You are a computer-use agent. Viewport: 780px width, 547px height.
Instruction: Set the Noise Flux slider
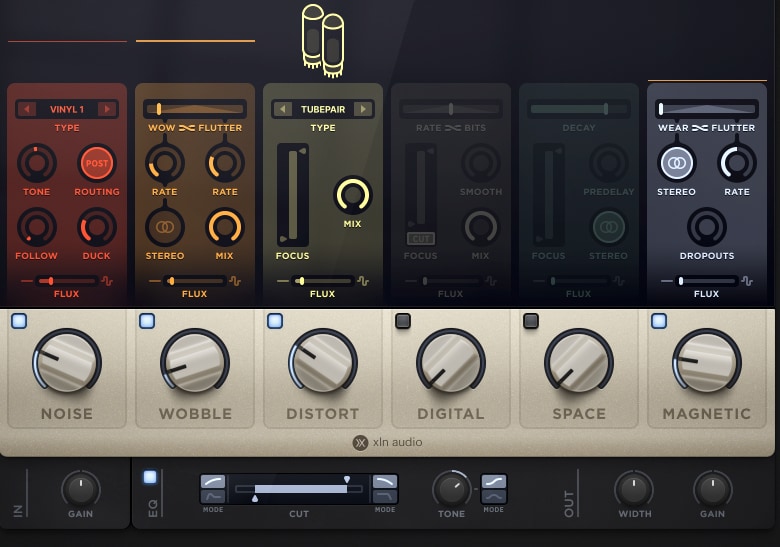[x=66, y=281]
